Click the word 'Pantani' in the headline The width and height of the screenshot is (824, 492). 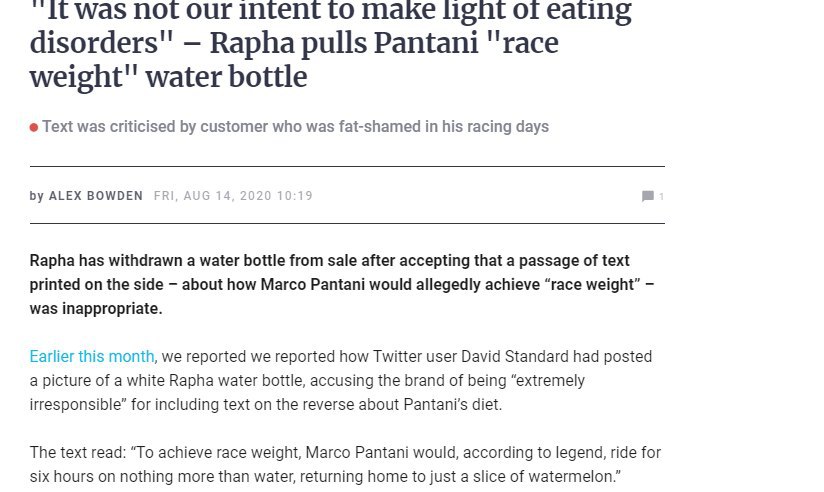[426, 43]
